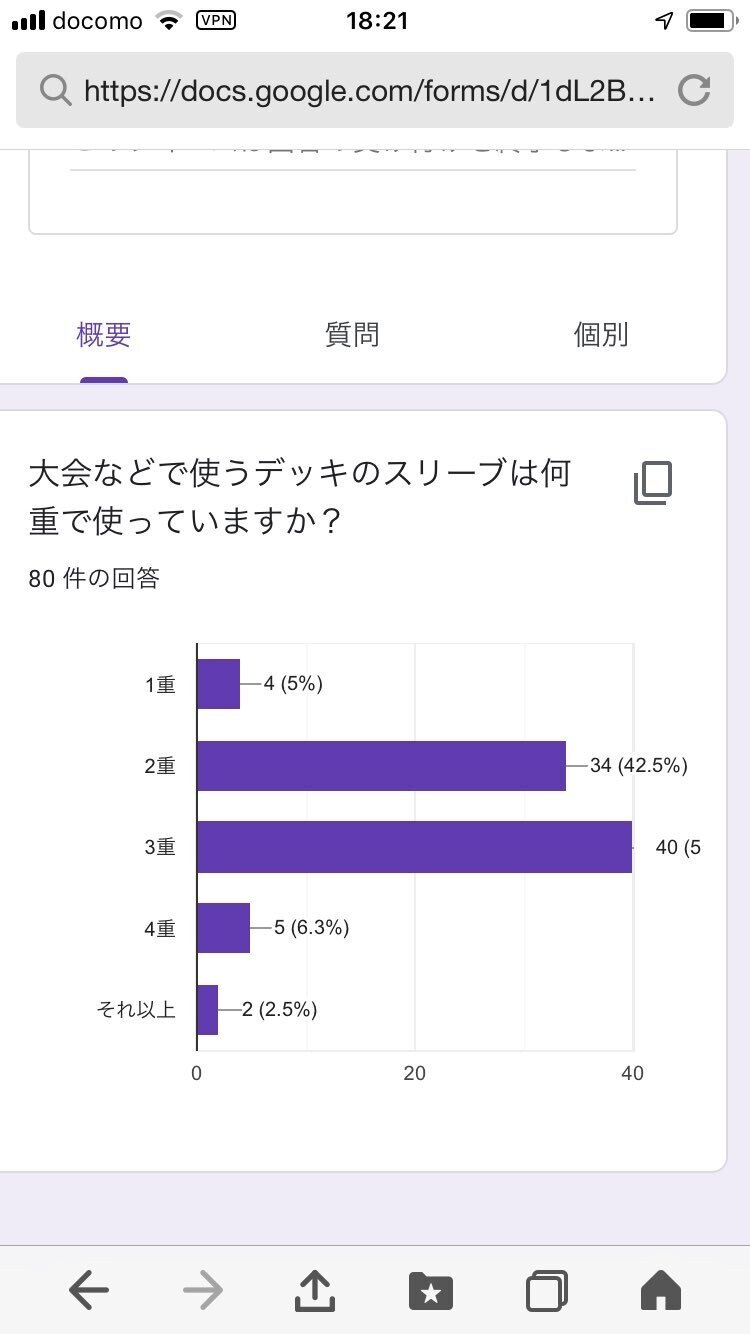Viewport: 750px width, 1334px height.
Task: Tap the magnifier icon in the address bar
Action: [x=53, y=90]
